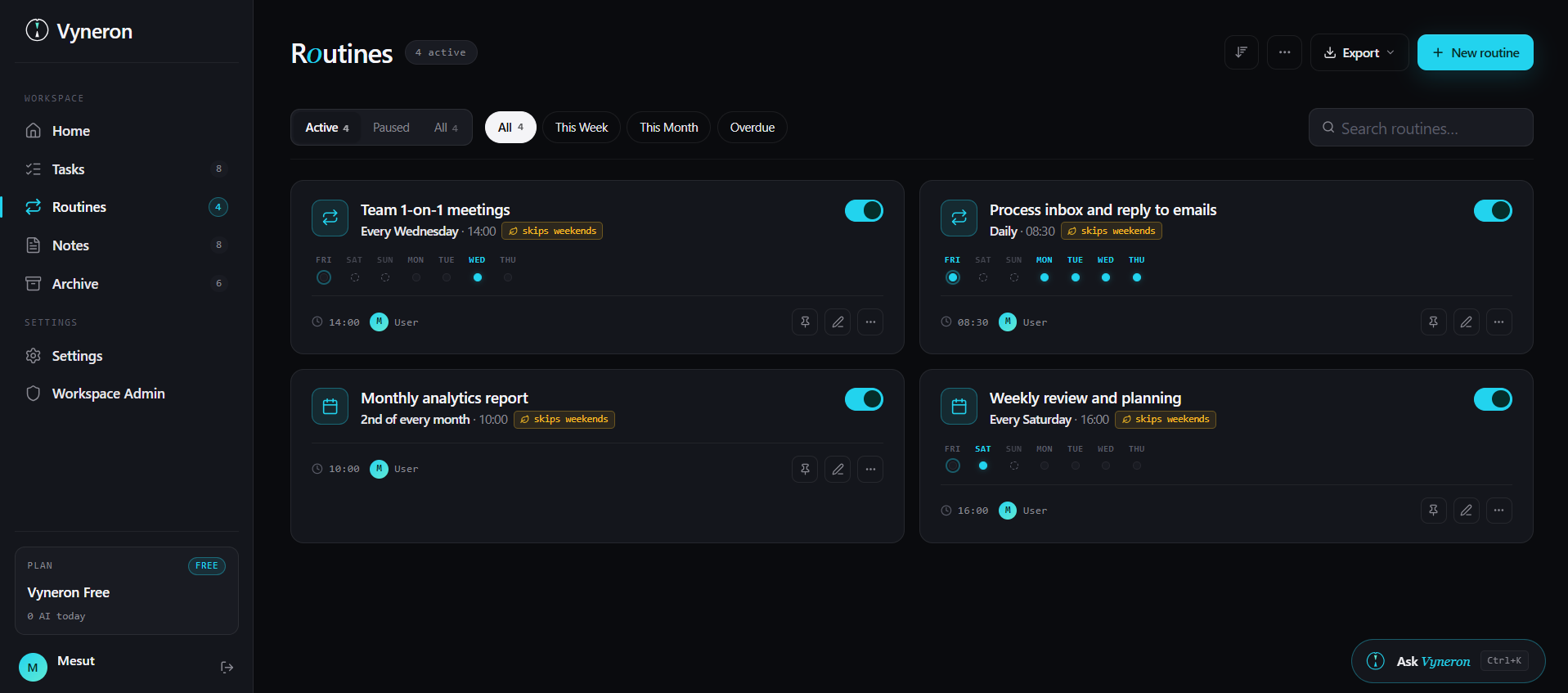
Task: Open more options for Team 1-on-1 meetings
Action: (870, 322)
